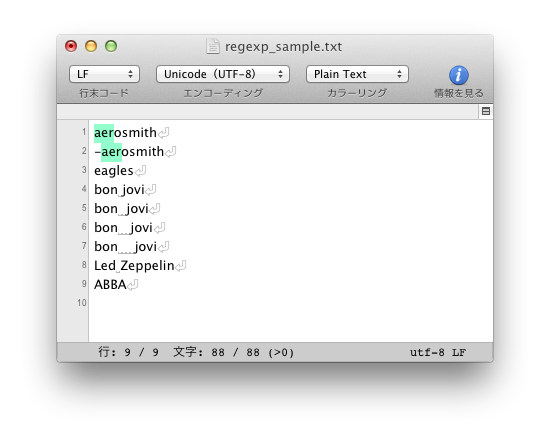This screenshot has width=550, height=441.
Task: Click the yellow minimize button
Action: (x=91, y=46)
